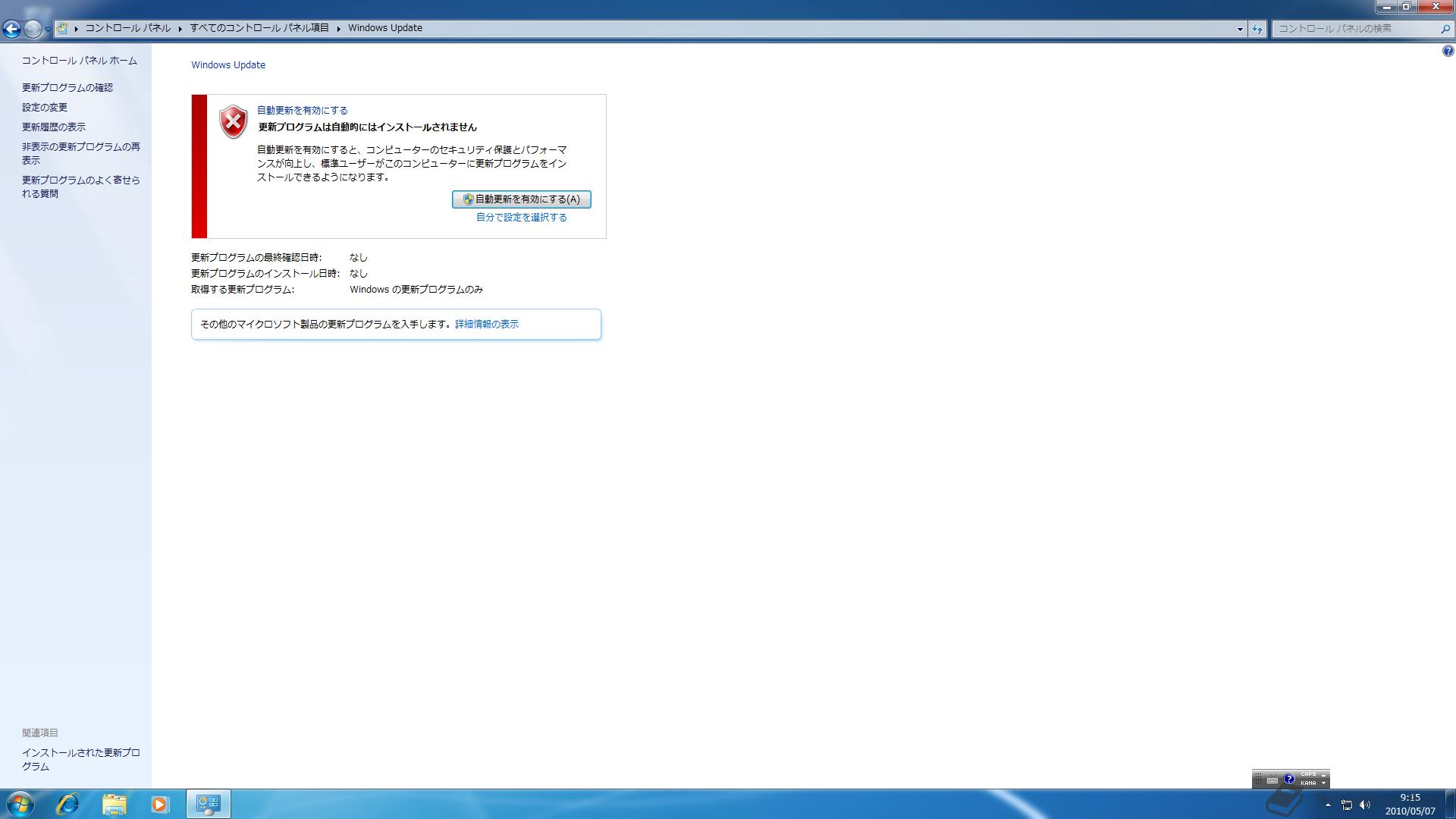Select Windows Update in the breadcrumb path

(385, 28)
